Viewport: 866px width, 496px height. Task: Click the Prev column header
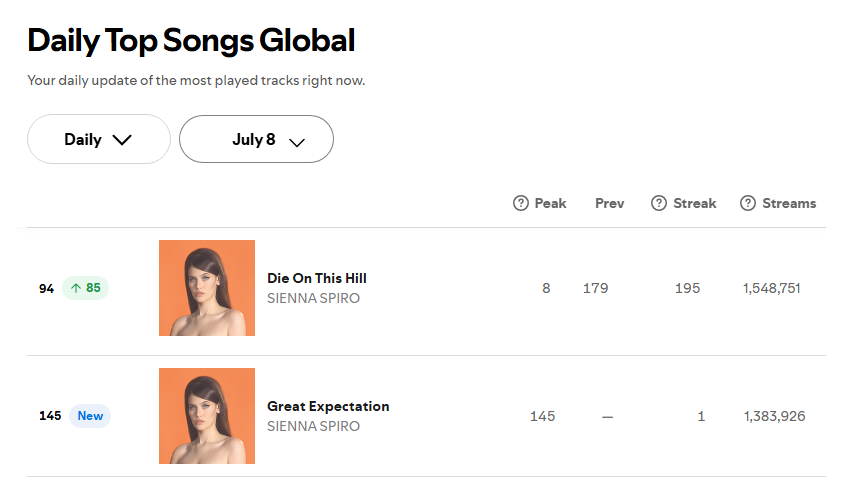[610, 203]
